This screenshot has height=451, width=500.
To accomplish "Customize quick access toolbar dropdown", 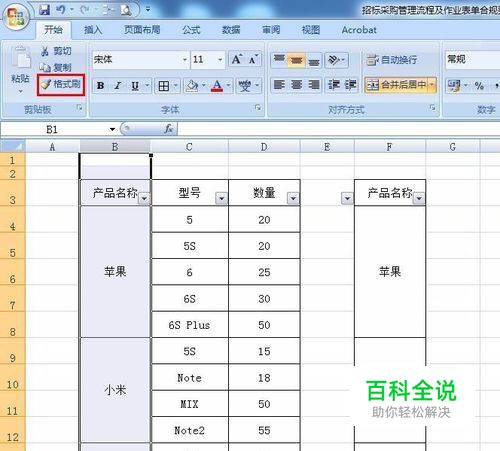I will 148,10.
